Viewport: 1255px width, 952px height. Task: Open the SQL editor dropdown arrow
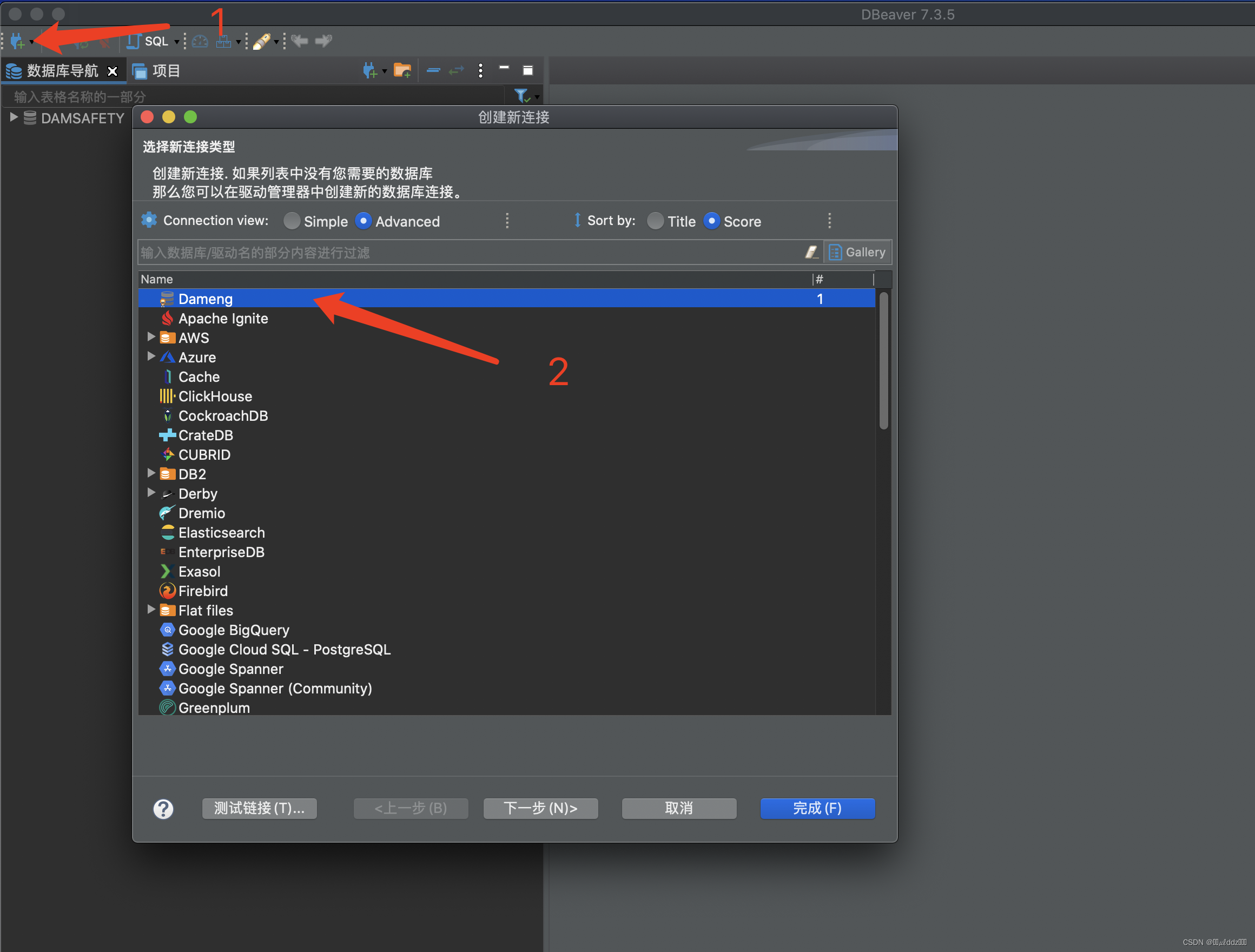point(177,42)
